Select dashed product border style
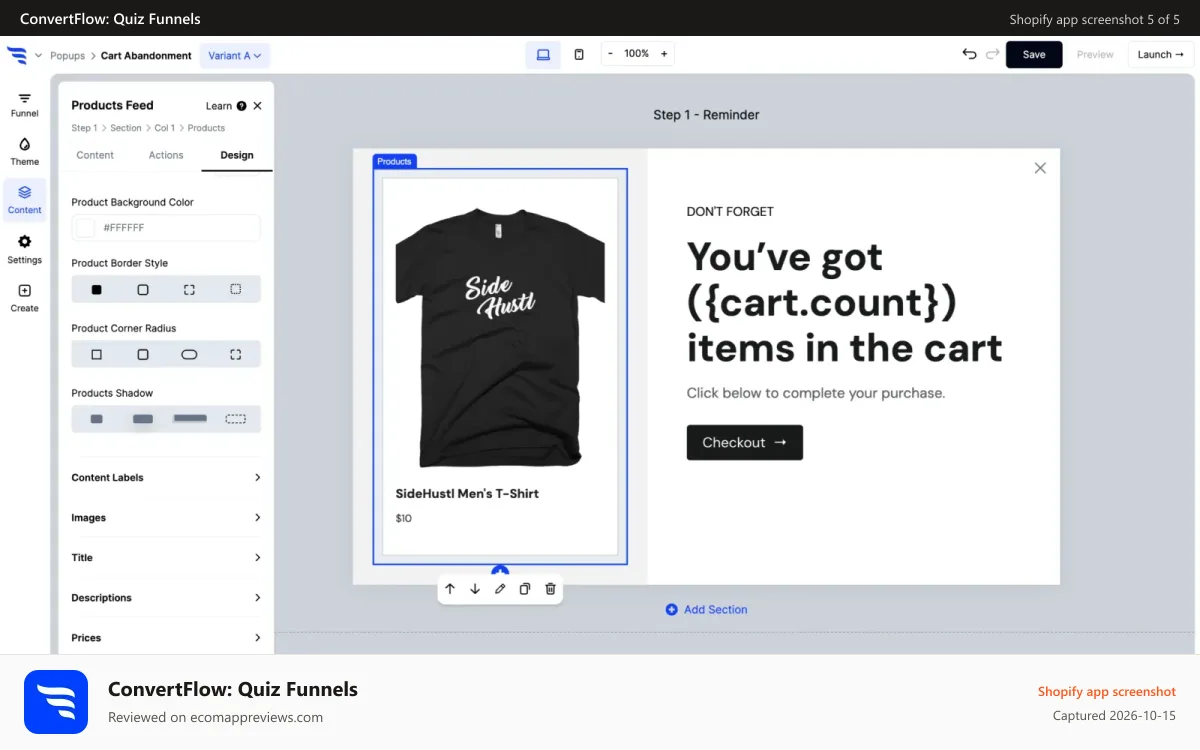 tap(189, 289)
